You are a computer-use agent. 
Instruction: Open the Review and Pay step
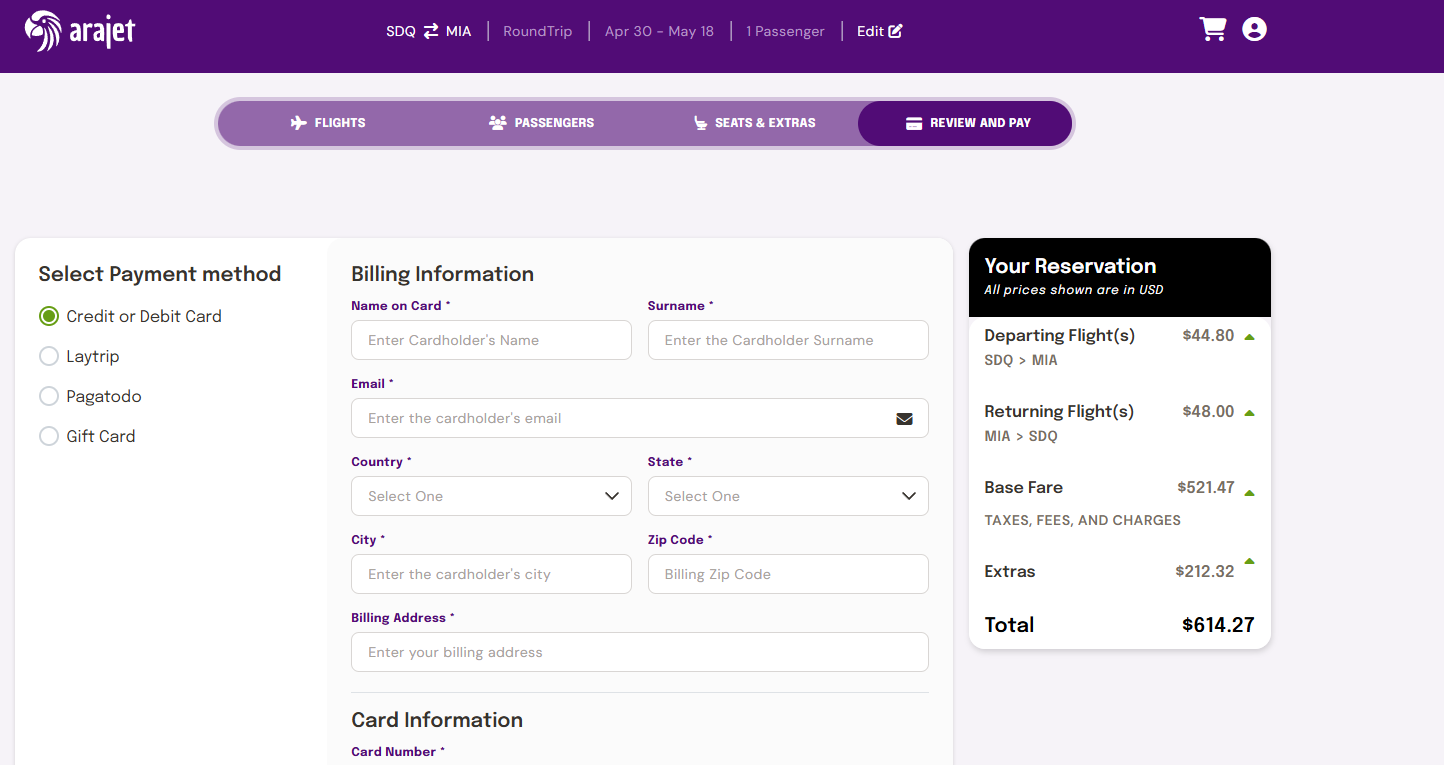tap(965, 123)
